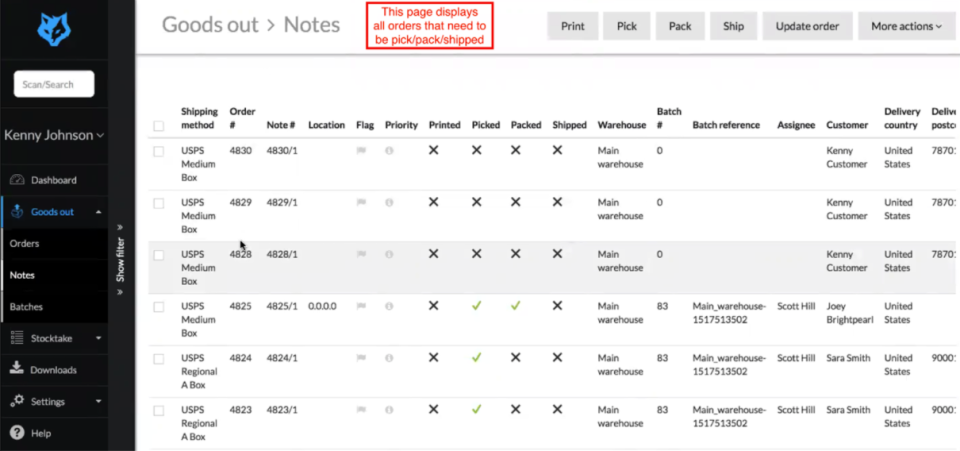
Task: Sort by Warehouse column header
Action: pos(621,125)
